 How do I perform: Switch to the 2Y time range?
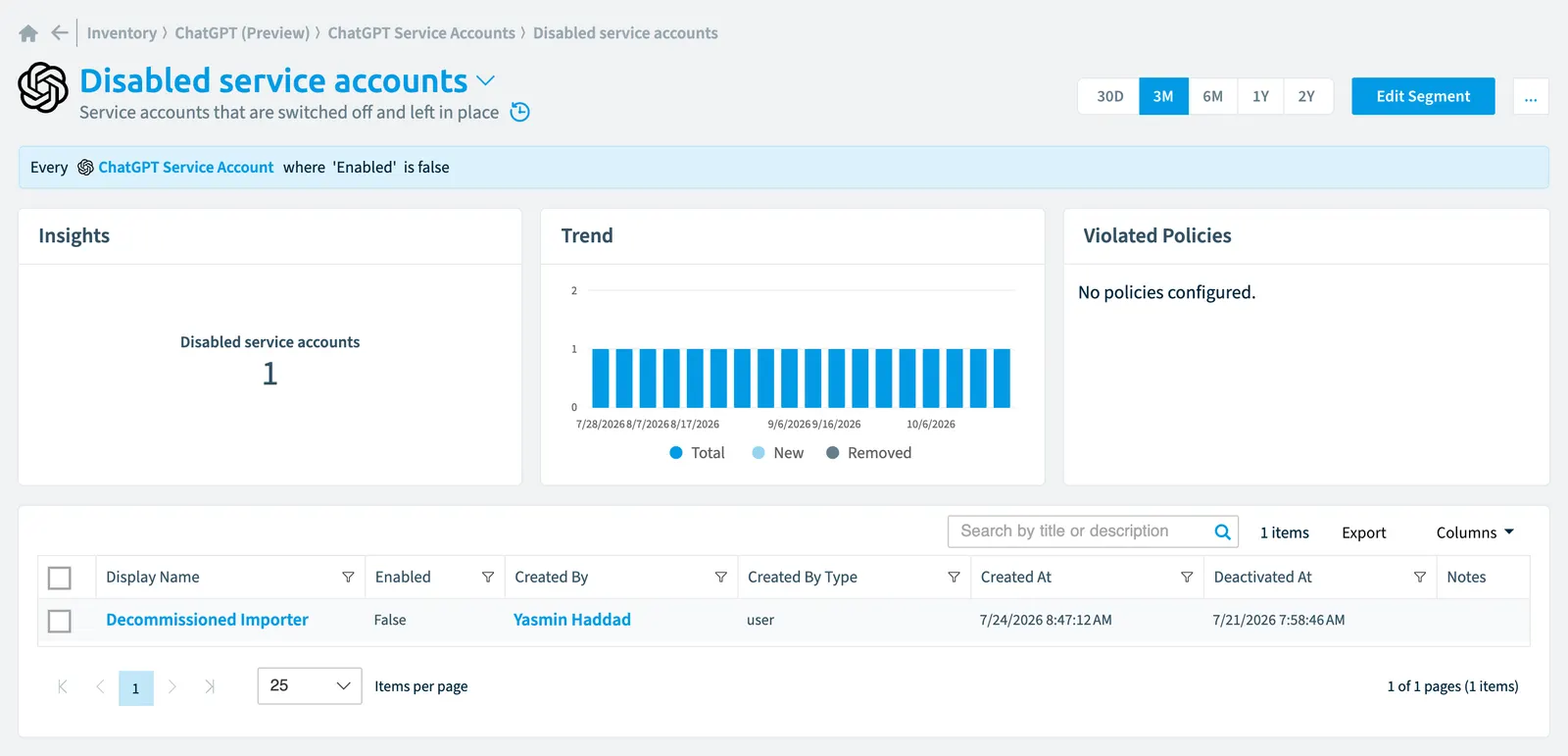coord(1306,96)
